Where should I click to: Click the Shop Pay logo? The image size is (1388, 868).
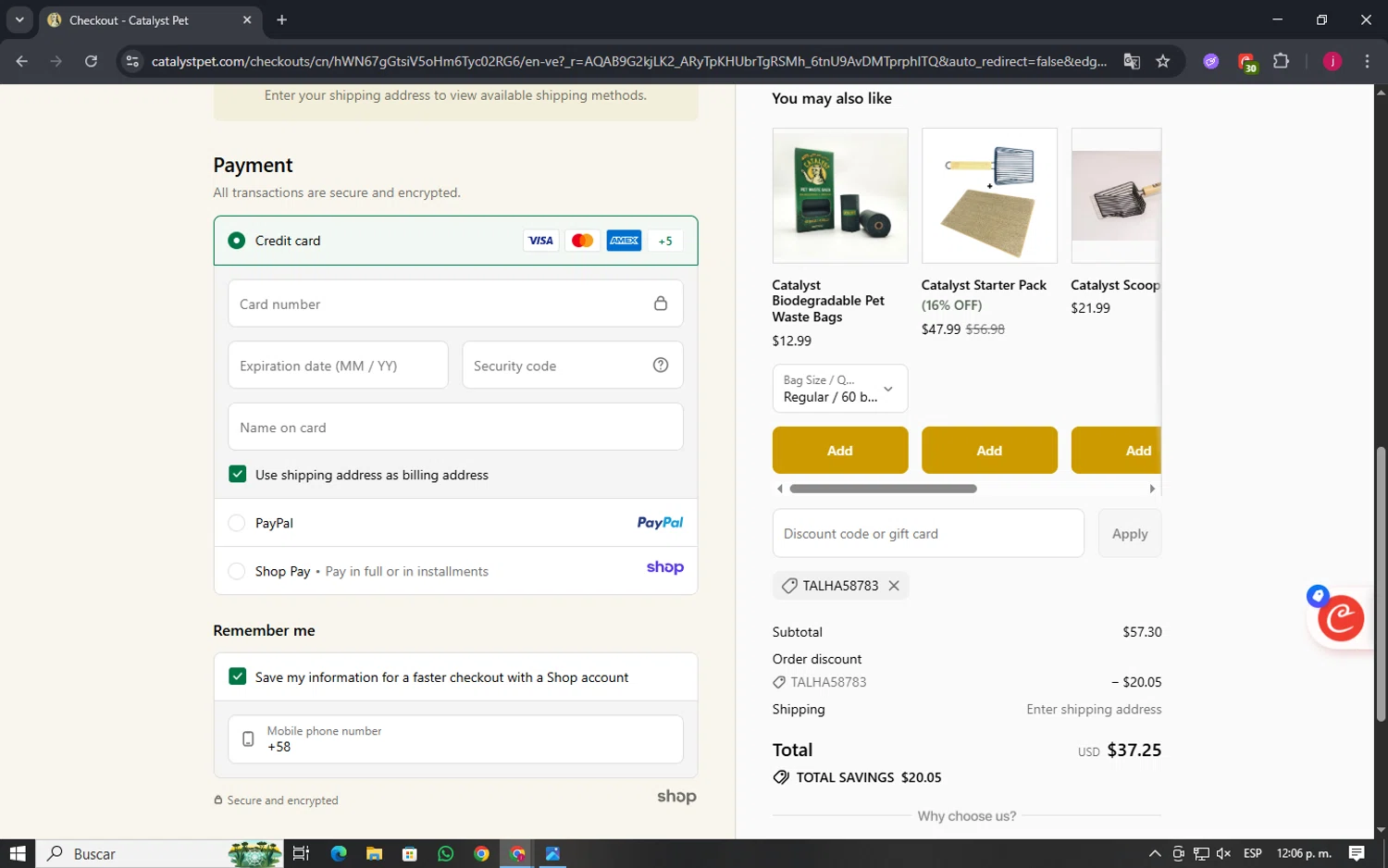pos(664,567)
